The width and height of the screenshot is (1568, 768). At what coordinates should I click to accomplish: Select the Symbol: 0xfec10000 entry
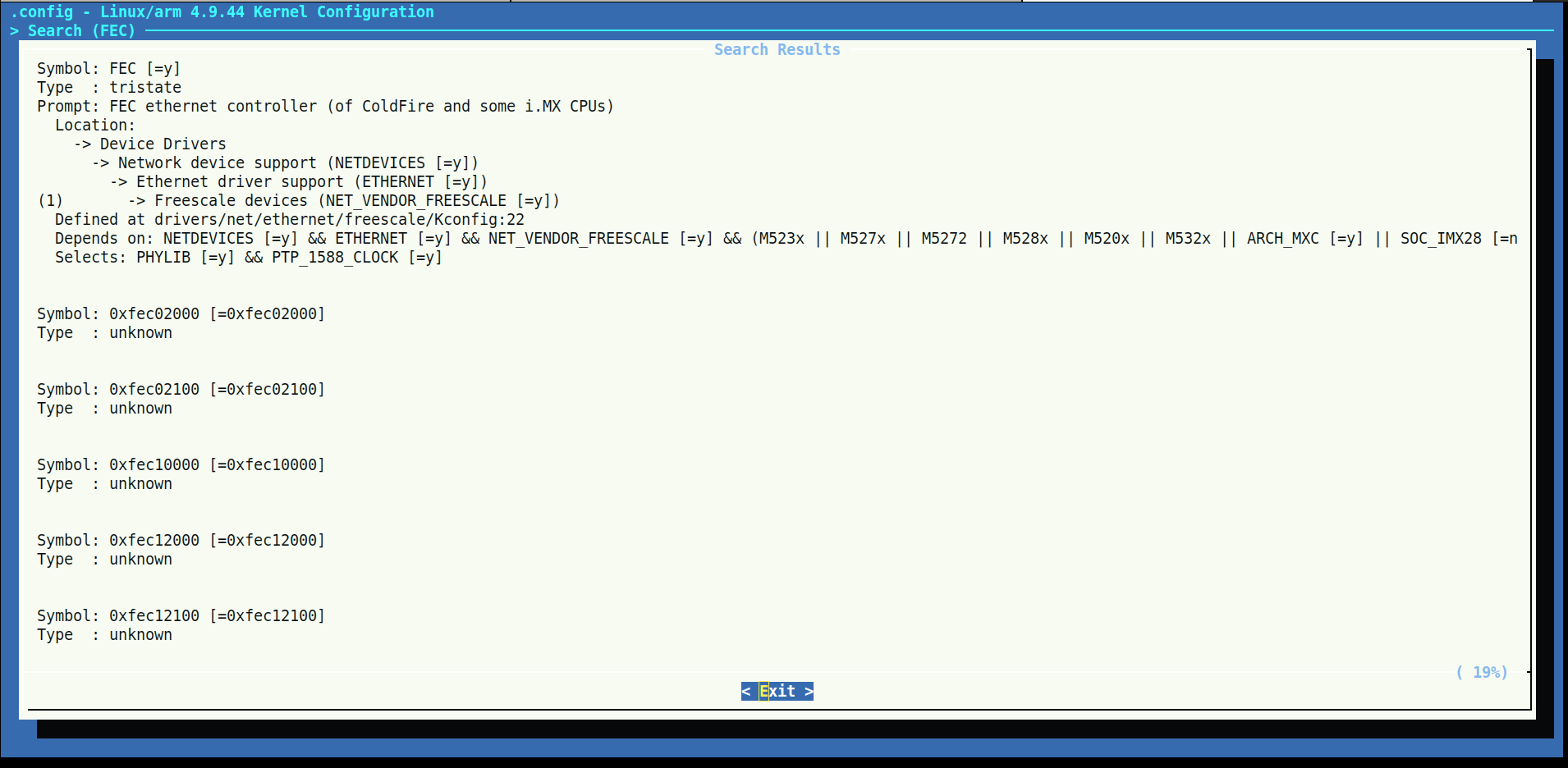click(x=180, y=464)
